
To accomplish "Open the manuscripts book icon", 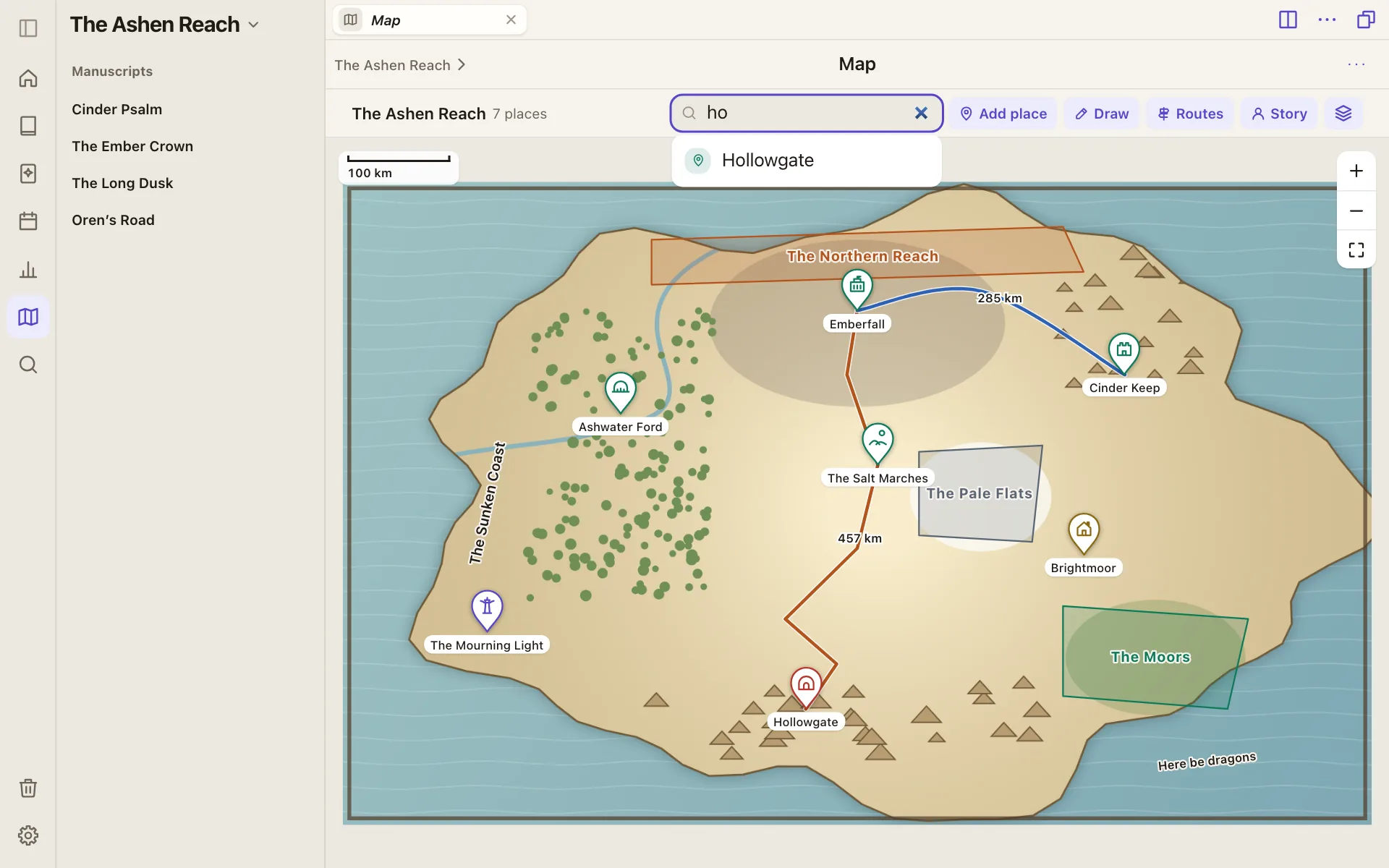I will pyautogui.click(x=28, y=126).
